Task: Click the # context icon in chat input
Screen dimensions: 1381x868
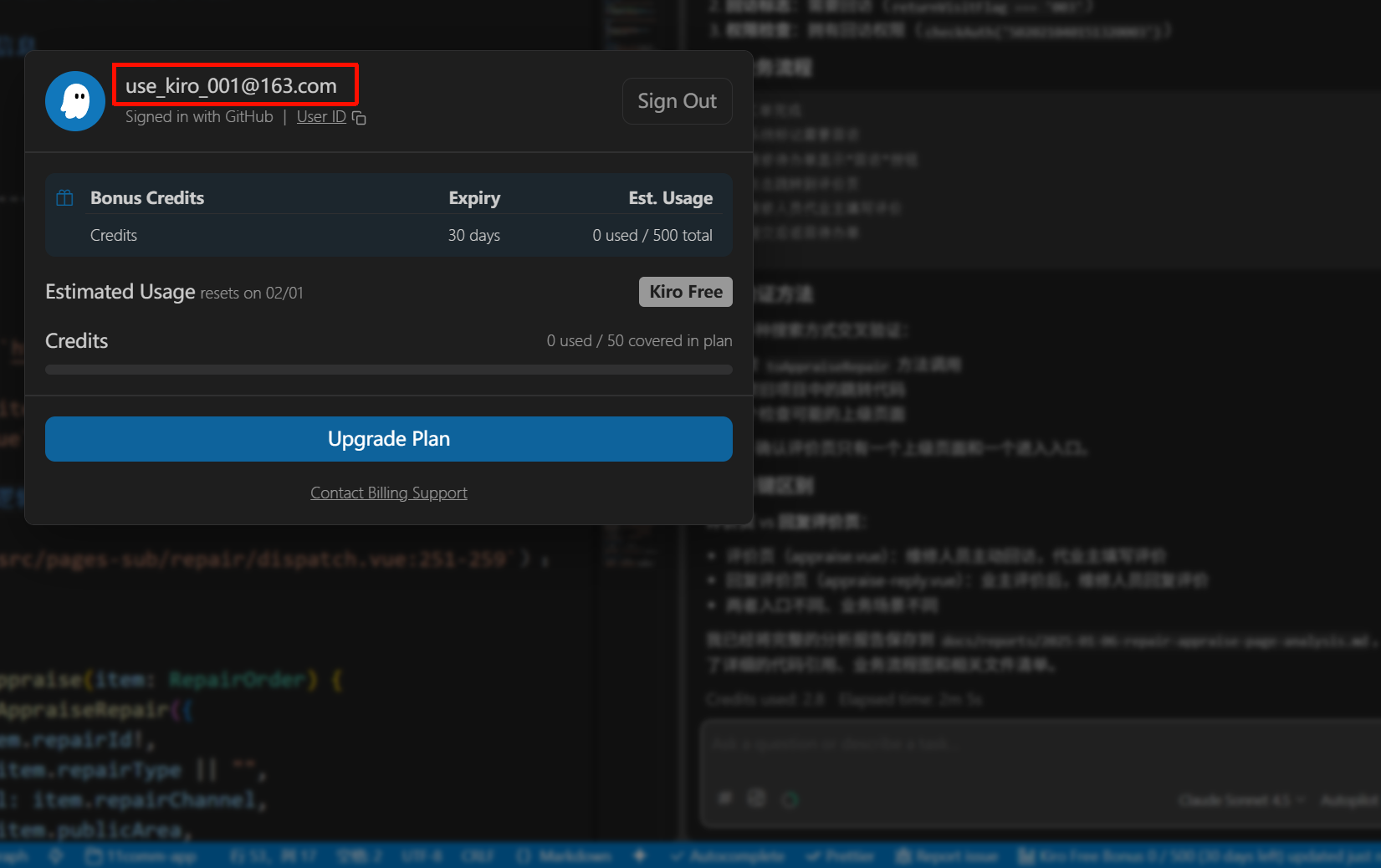Action: click(725, 799)
